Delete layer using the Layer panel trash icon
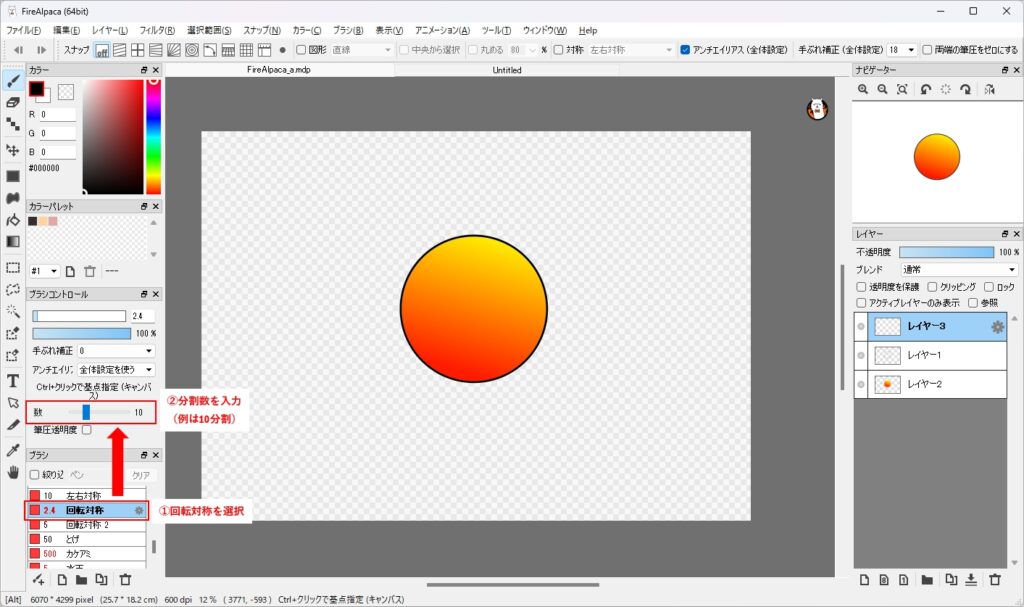This screenshot has height=607, width=1024. pyautogui.click(x=994, y=579)
